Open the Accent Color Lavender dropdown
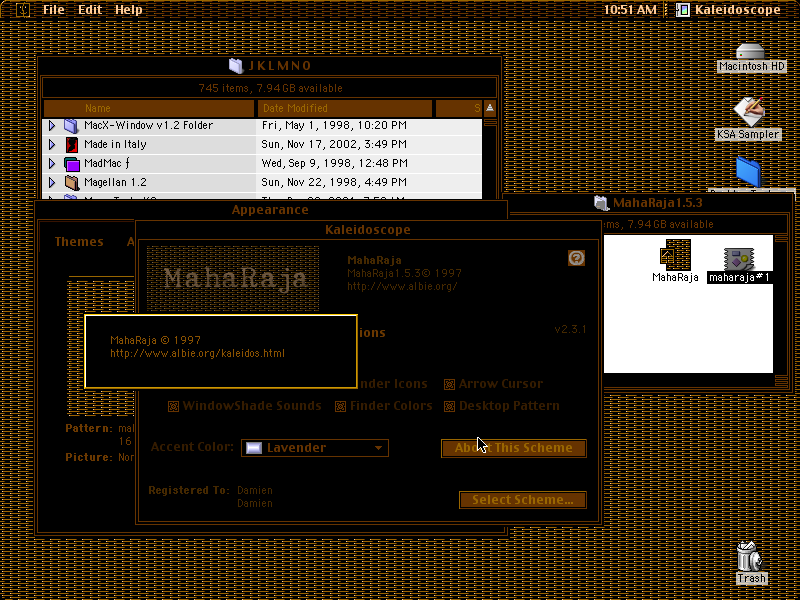The height and width of the screenshot is (600, 800). click(x=315, y=448)
